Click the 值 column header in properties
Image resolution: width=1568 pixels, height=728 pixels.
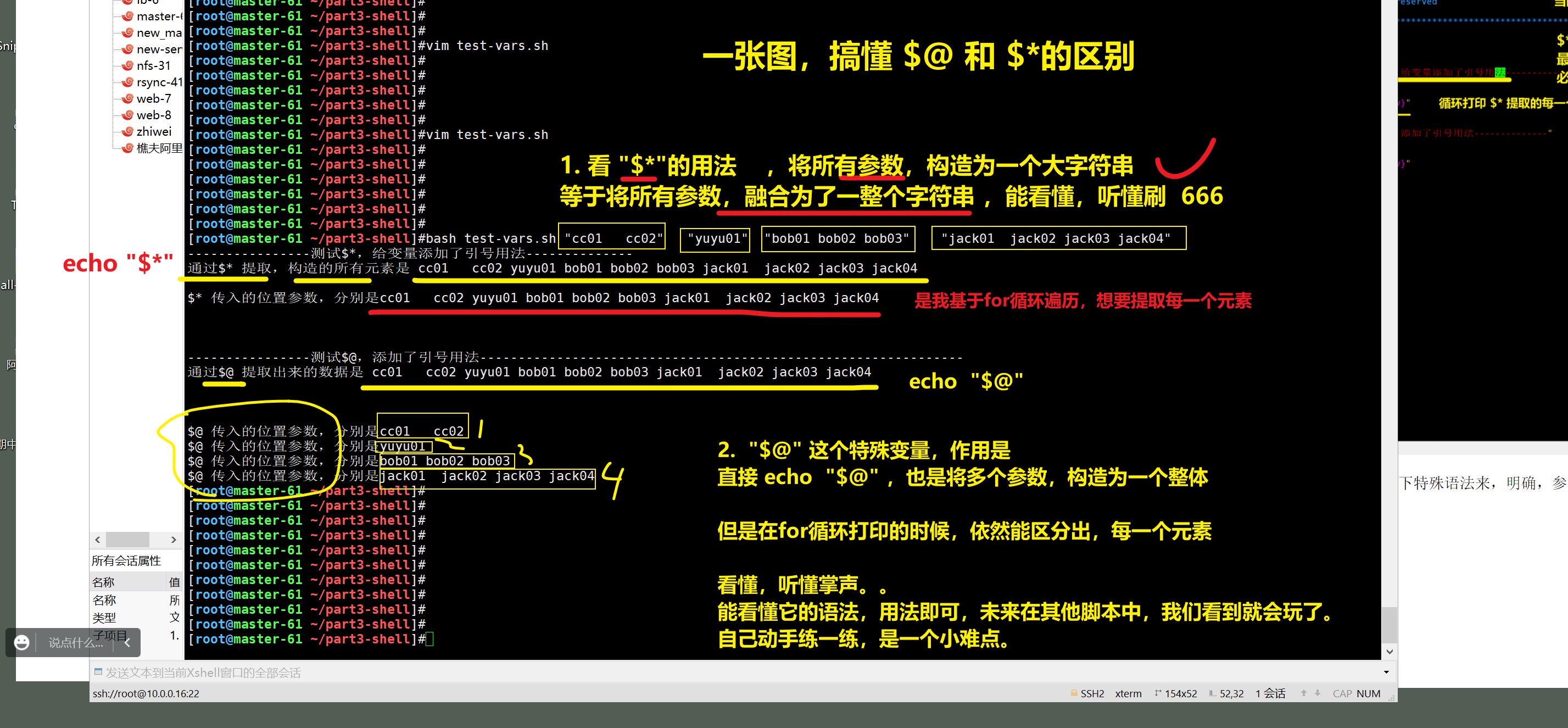[x=174, y=582]
